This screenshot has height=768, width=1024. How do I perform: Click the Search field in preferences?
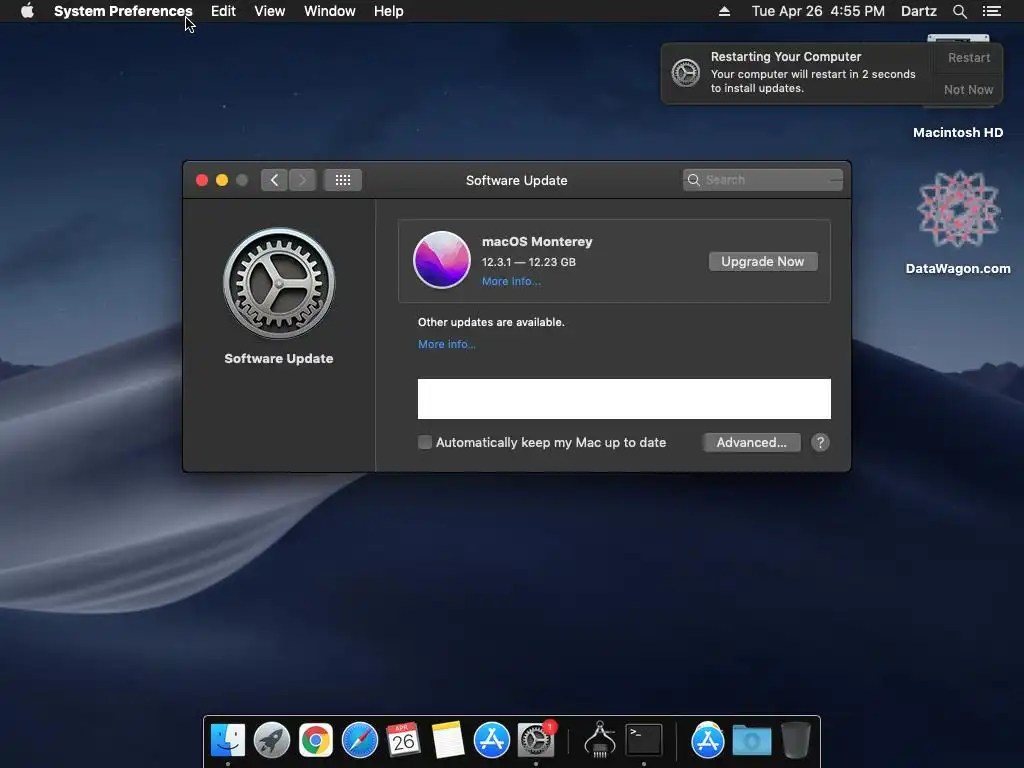click(x=763, y=180)
